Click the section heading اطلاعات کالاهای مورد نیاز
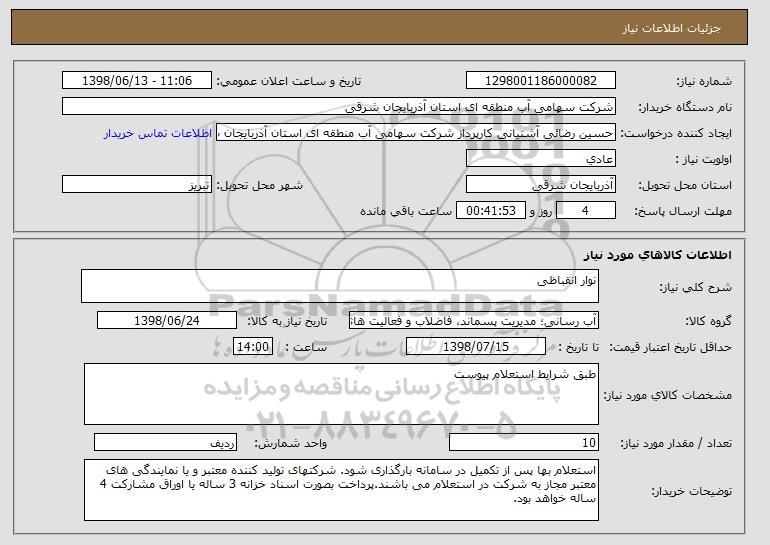Screen dimensions: 770x545 [x=658, y=255]
